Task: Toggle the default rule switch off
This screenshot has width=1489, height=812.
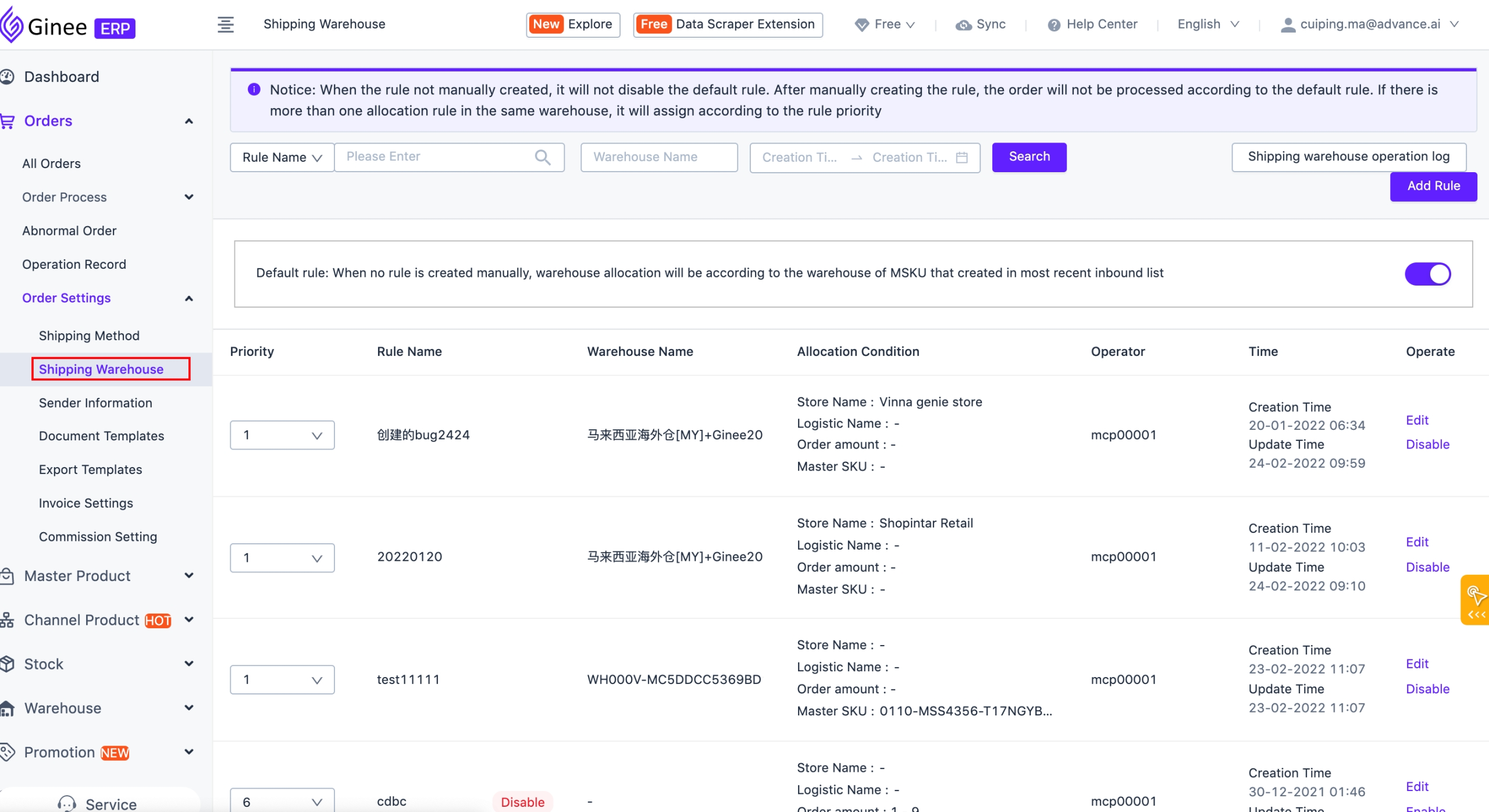Action: pos(1427,274)
